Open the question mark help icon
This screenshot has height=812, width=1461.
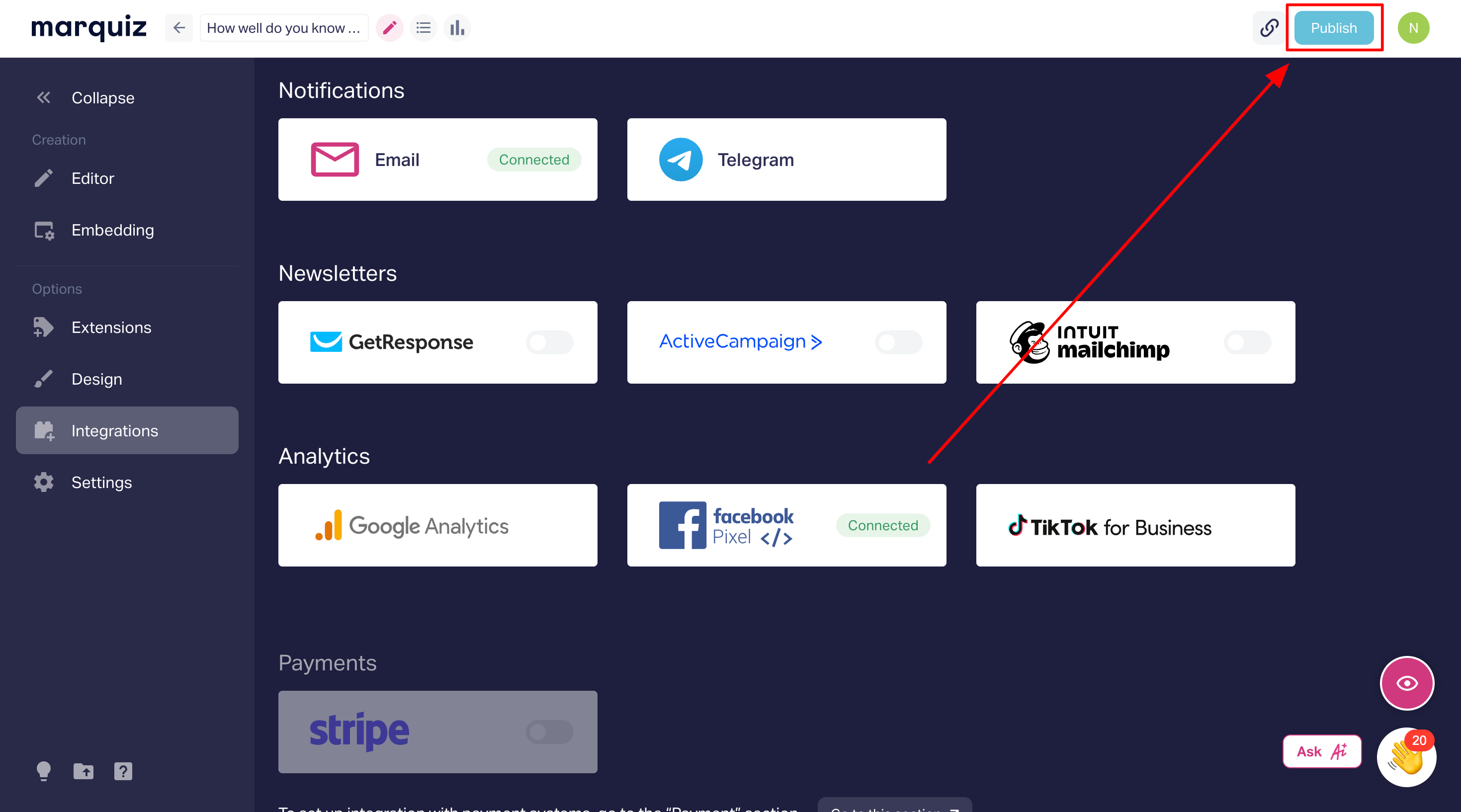(123, 771)
